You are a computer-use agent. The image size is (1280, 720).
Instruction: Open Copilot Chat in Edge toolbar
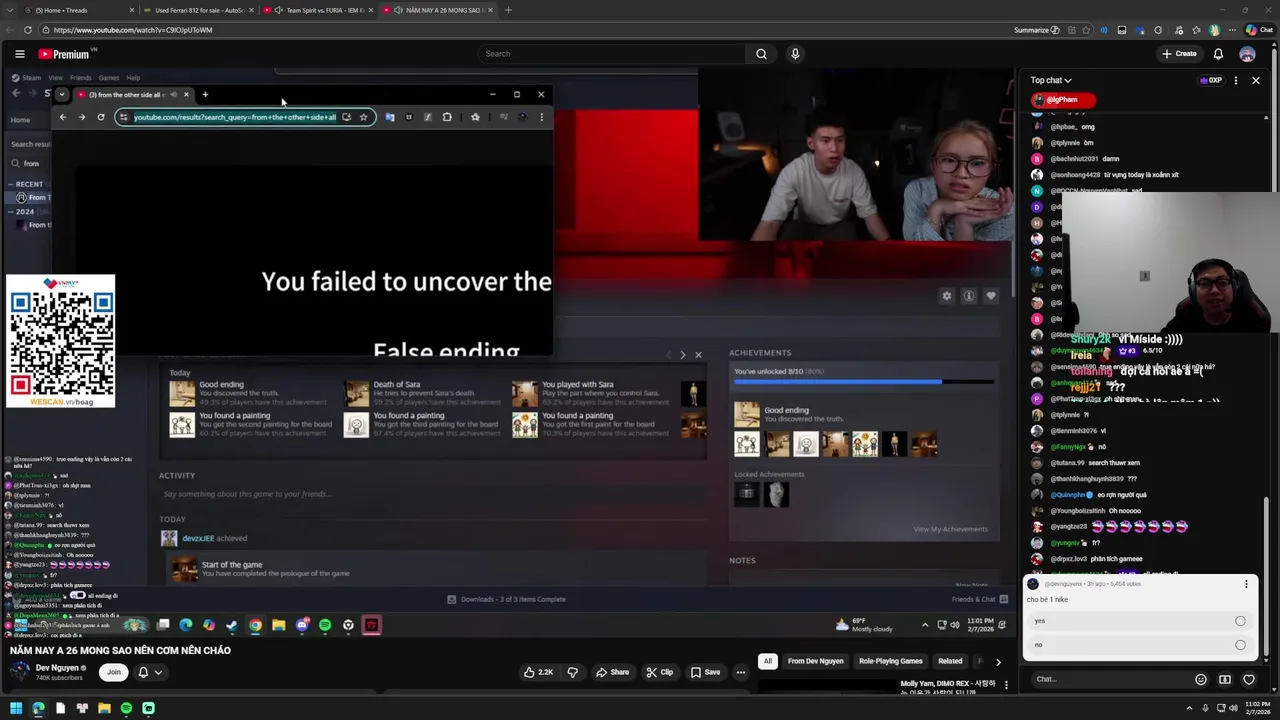(x=1259, y=30)
